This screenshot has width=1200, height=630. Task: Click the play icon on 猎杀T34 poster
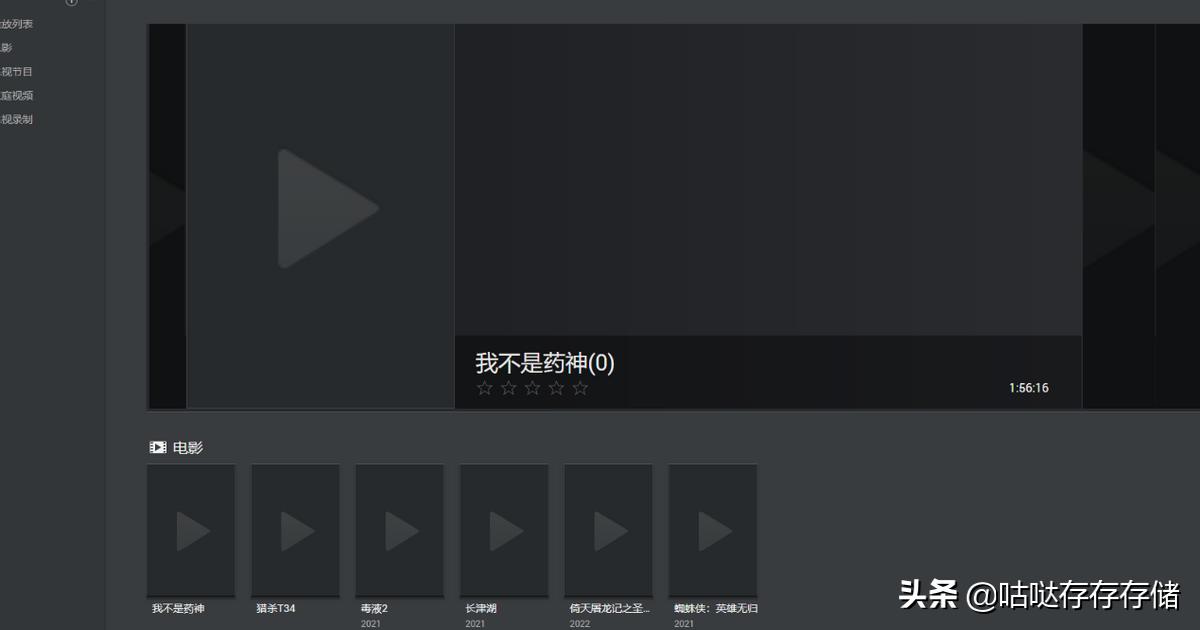pos(294,530)
